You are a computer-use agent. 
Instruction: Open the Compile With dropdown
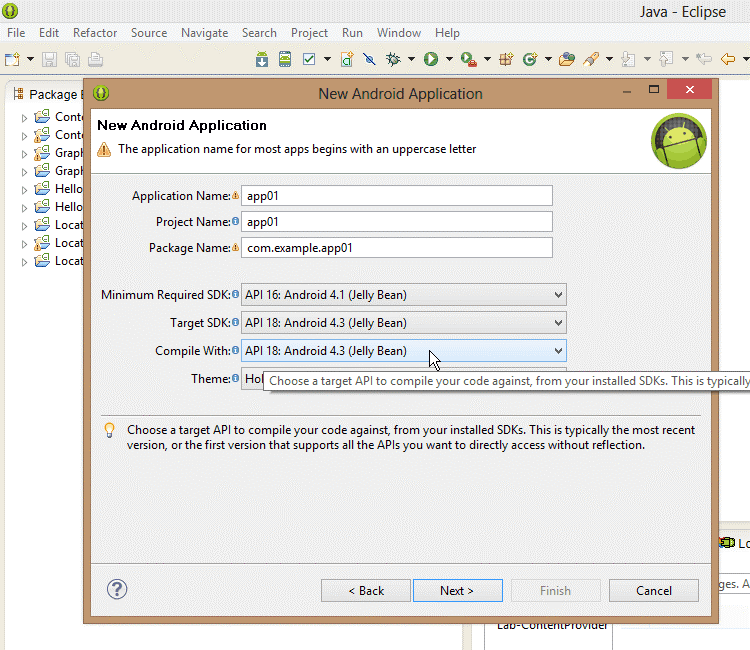pyautogui.click(x=403, y=351)
